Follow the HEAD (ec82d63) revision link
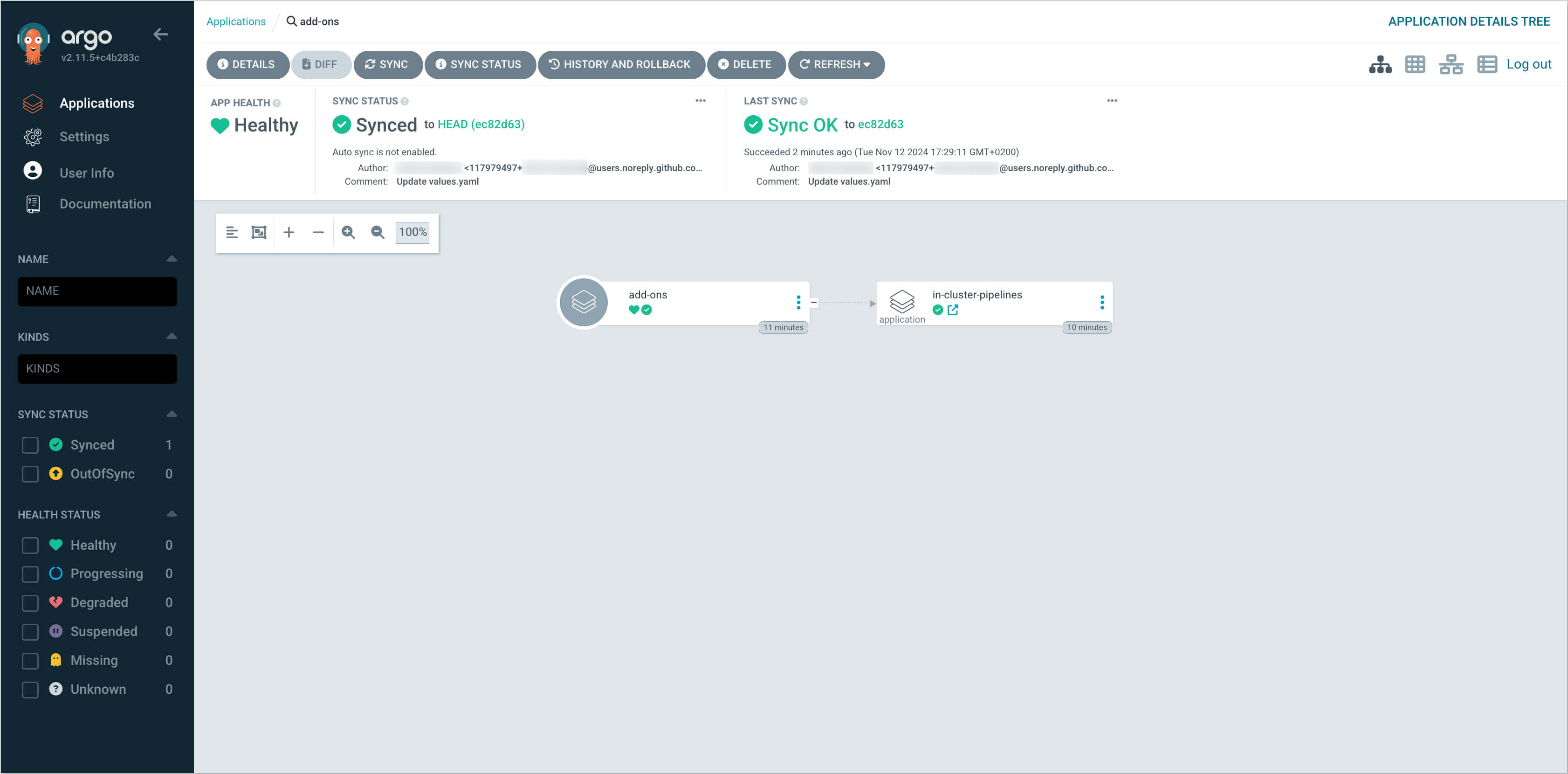 pyautogui.click(x=481, y=124)
